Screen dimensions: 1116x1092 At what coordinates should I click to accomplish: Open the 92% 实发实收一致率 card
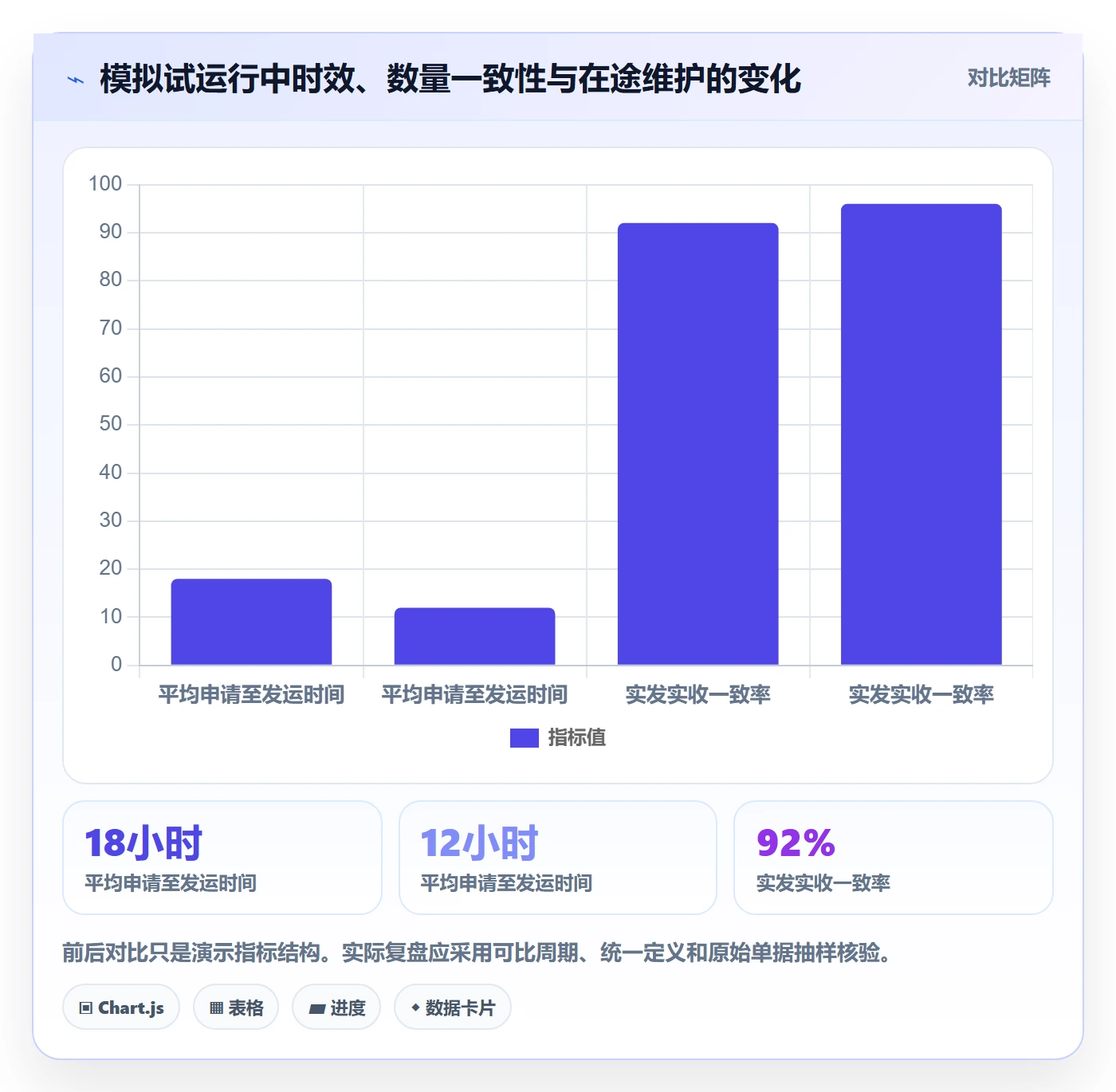pos(893,858)
